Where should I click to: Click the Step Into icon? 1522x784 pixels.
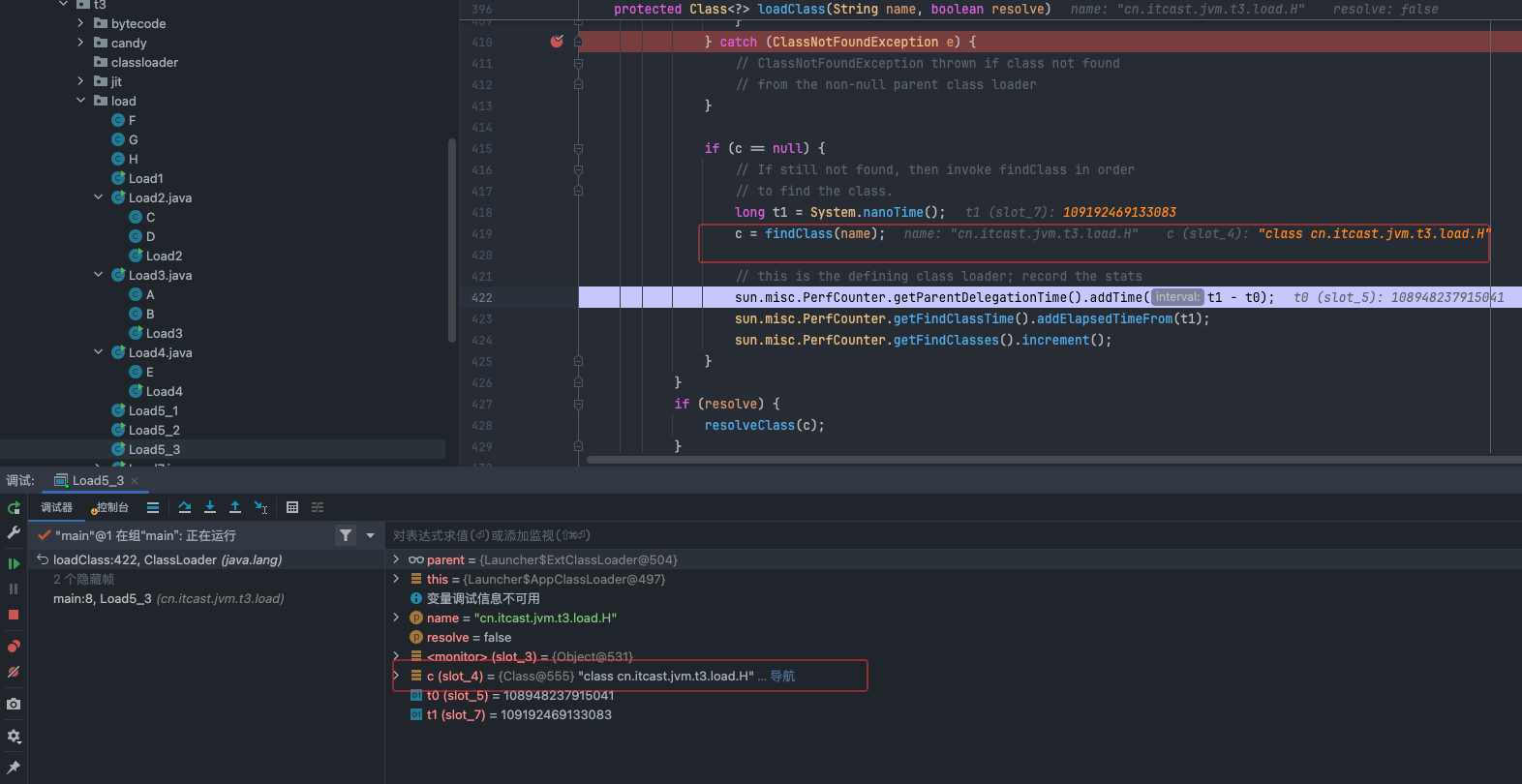click(x=210, y=507)
